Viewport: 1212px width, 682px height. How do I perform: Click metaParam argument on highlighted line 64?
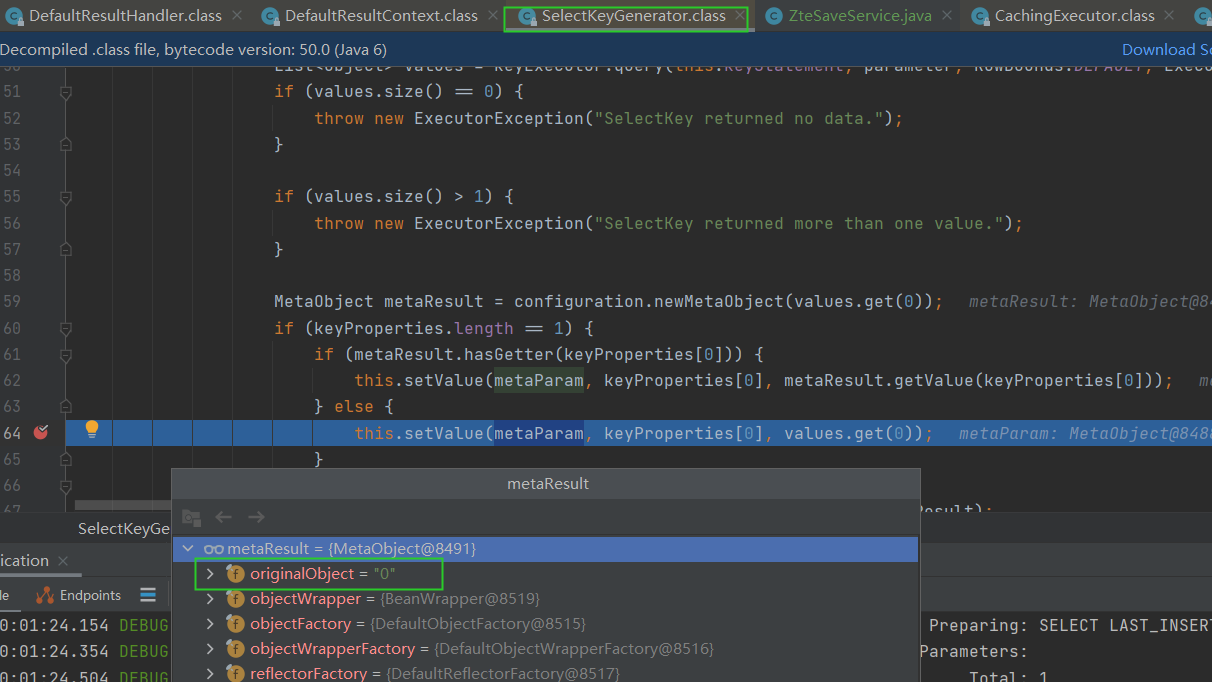pyautogui.click(x=538, y=433)
